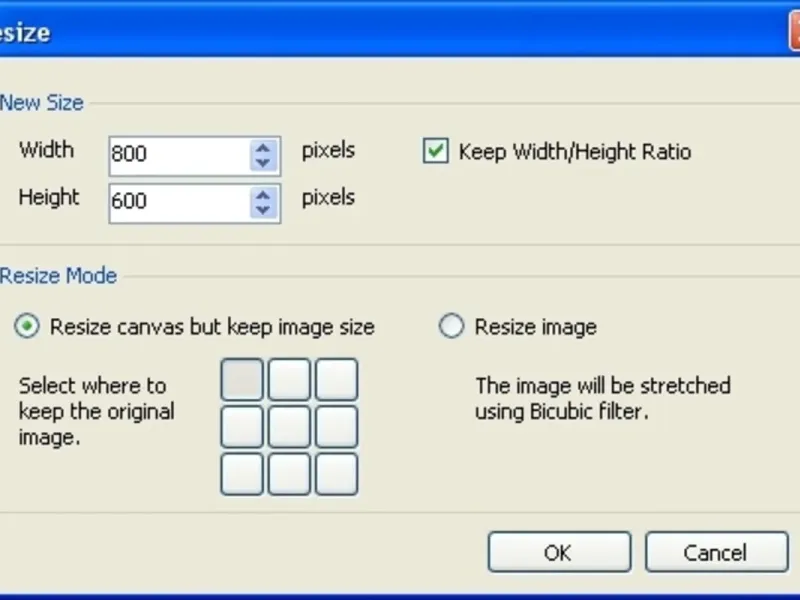Select the Resize image radio option
The height and width of the screenshot is (600, 800).
tap(452, 327)
